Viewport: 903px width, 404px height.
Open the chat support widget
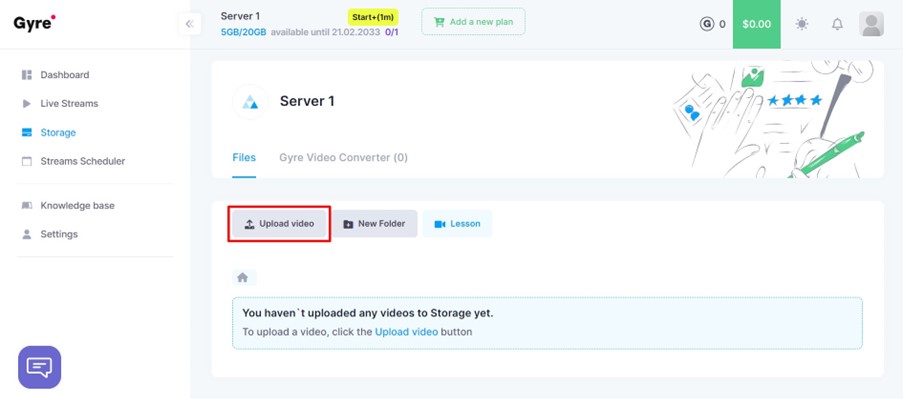(40, 367)
